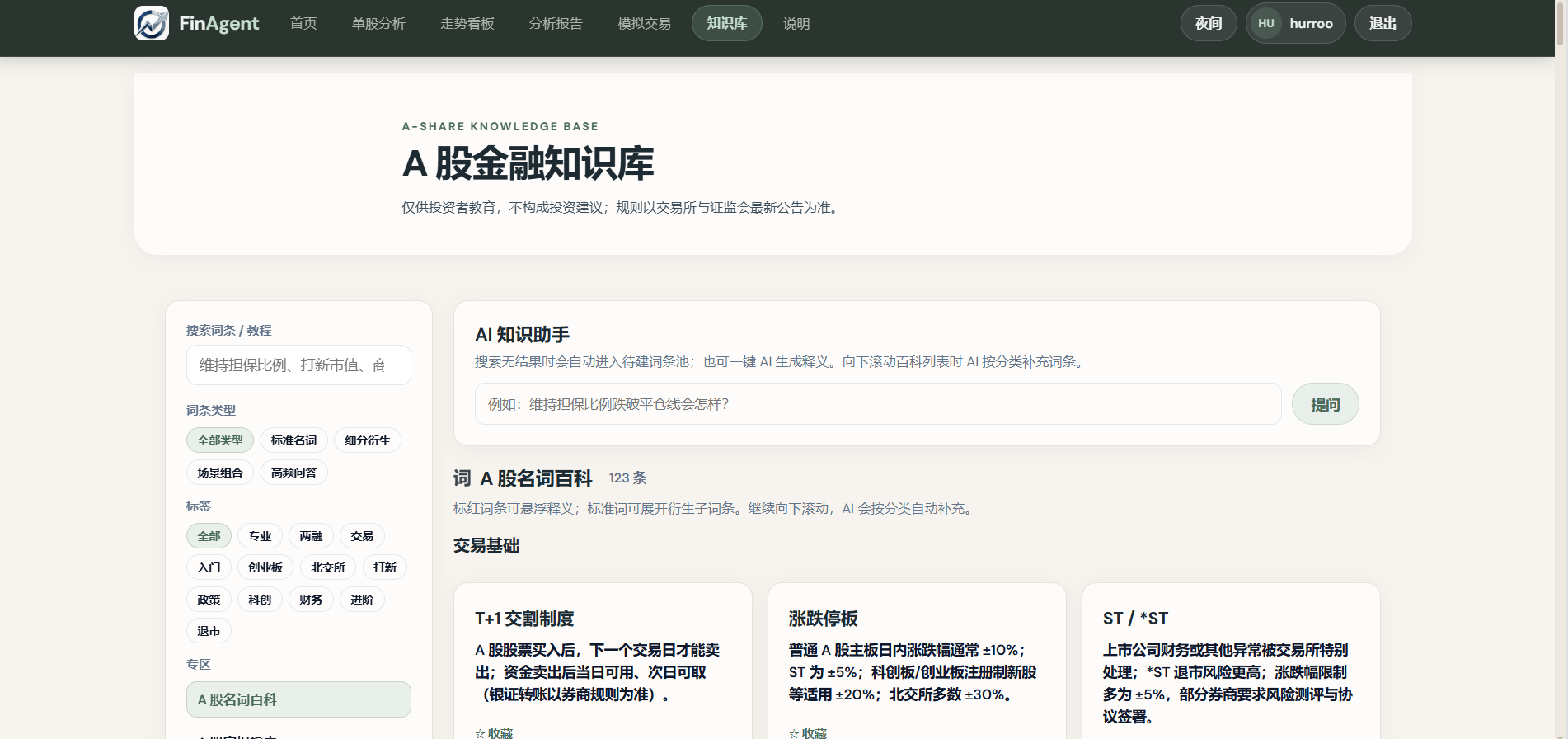The height and width of the screenshot is (739, 1568).
Task: Filter by the 财务 tag
Action: click(311, 600)
